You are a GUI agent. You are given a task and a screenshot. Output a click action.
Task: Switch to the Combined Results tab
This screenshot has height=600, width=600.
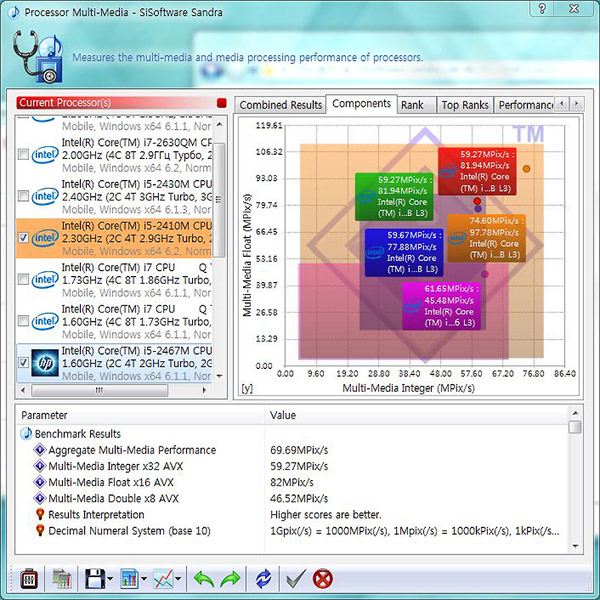tap(280, 105)
